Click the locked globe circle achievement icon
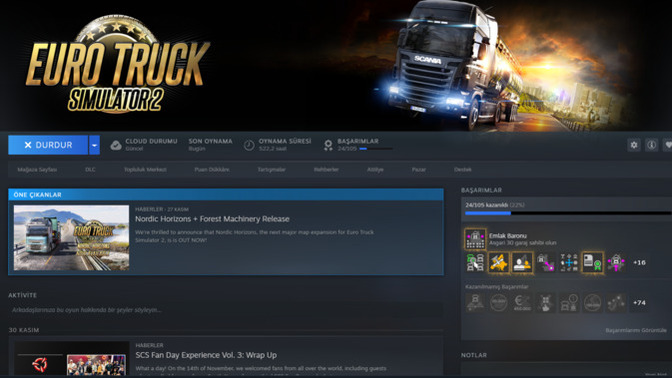Screen dimensions: 672x378 tap(593, 303)
